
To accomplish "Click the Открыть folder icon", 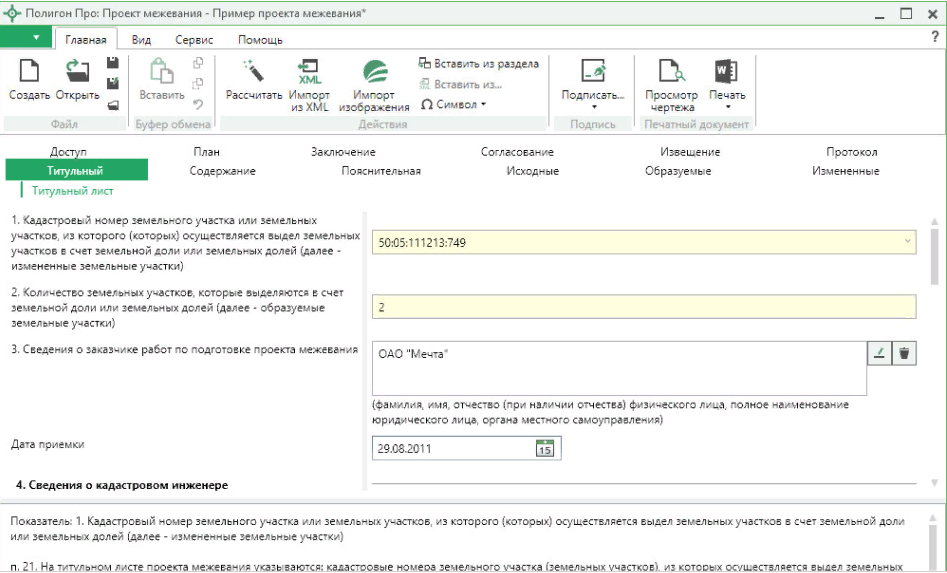I will point(77,72).
